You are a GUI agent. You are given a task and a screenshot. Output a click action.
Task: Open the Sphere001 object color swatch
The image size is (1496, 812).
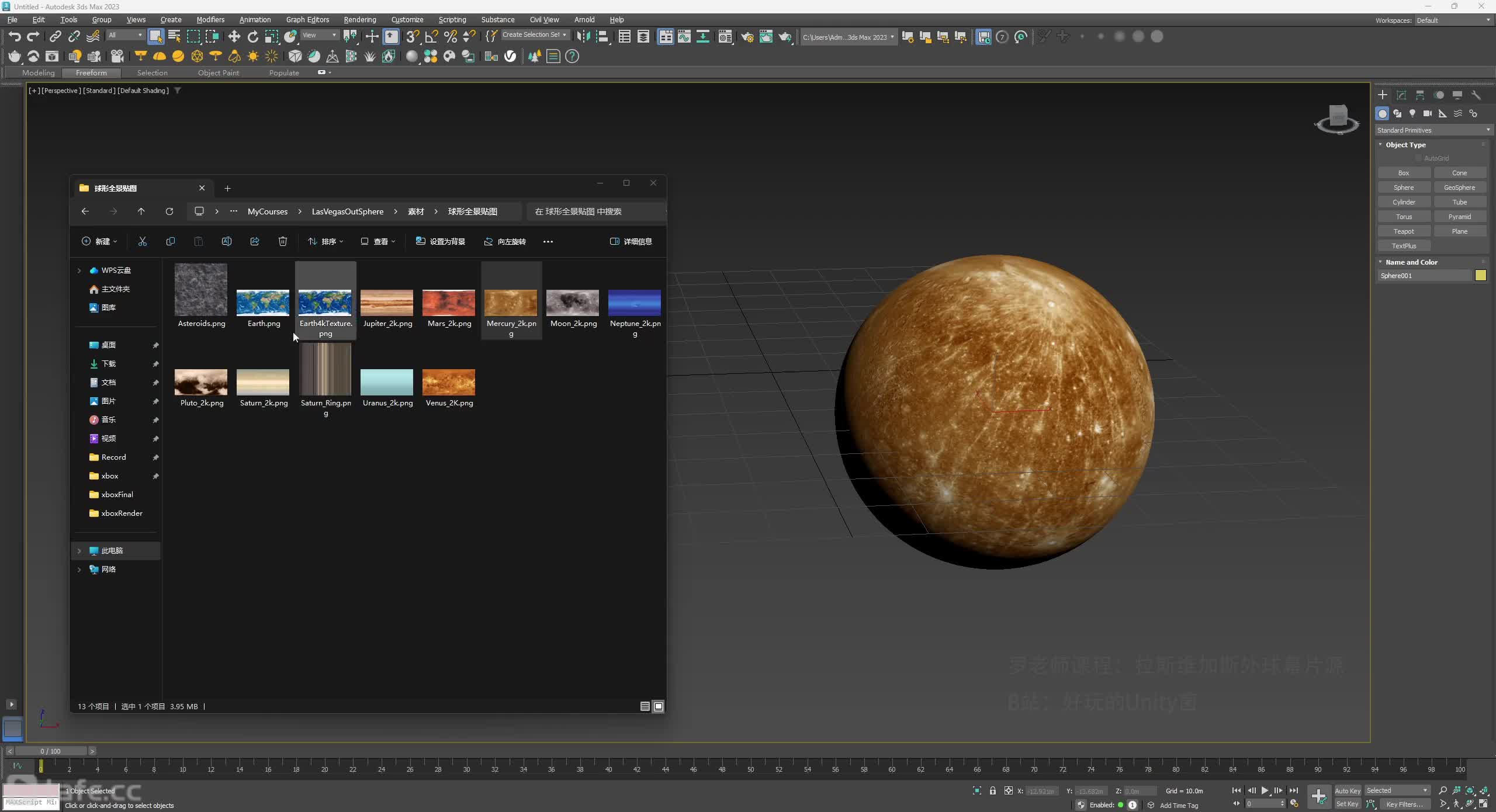[1480, 276]
